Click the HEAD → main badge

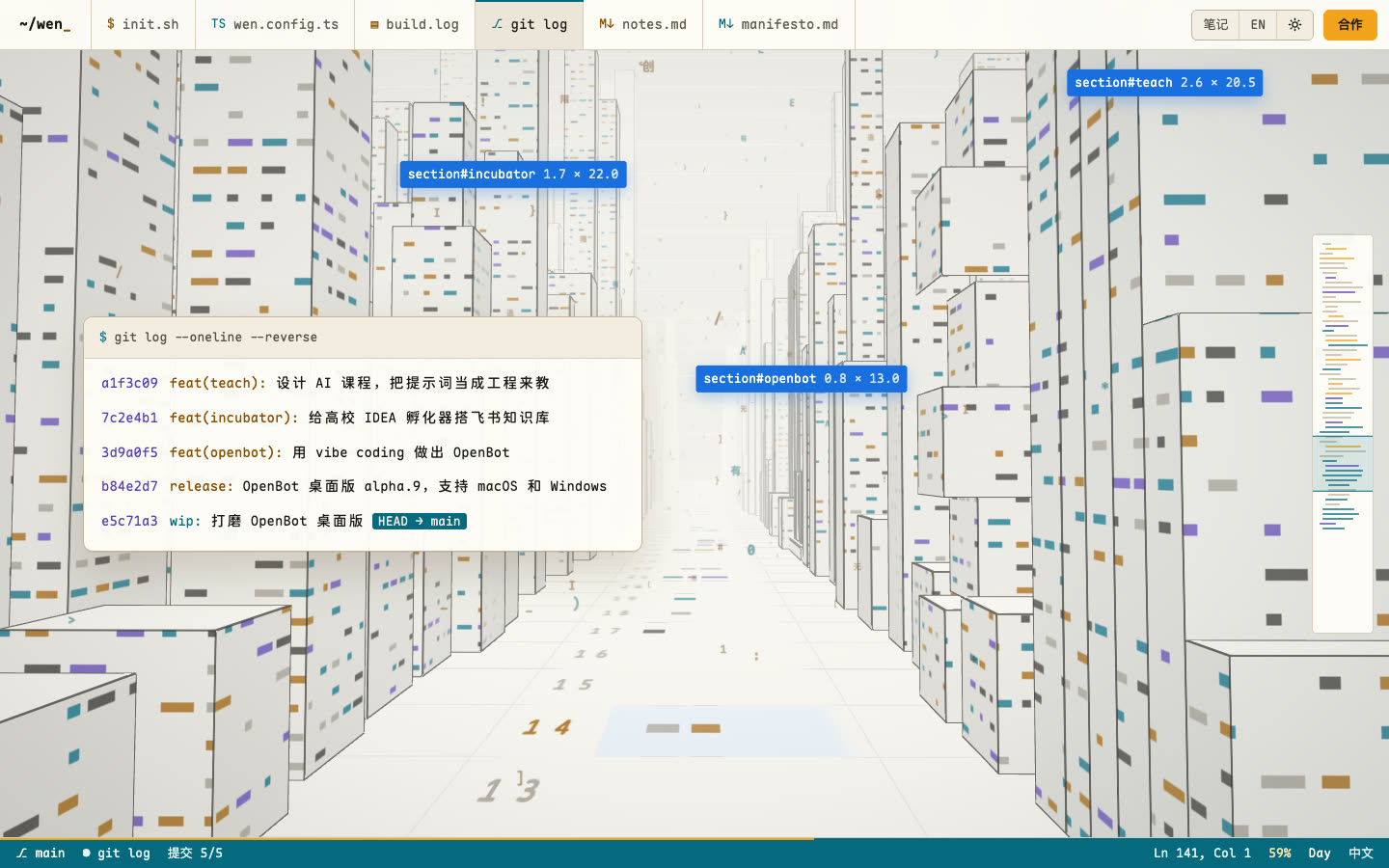[x=420, y=521]
